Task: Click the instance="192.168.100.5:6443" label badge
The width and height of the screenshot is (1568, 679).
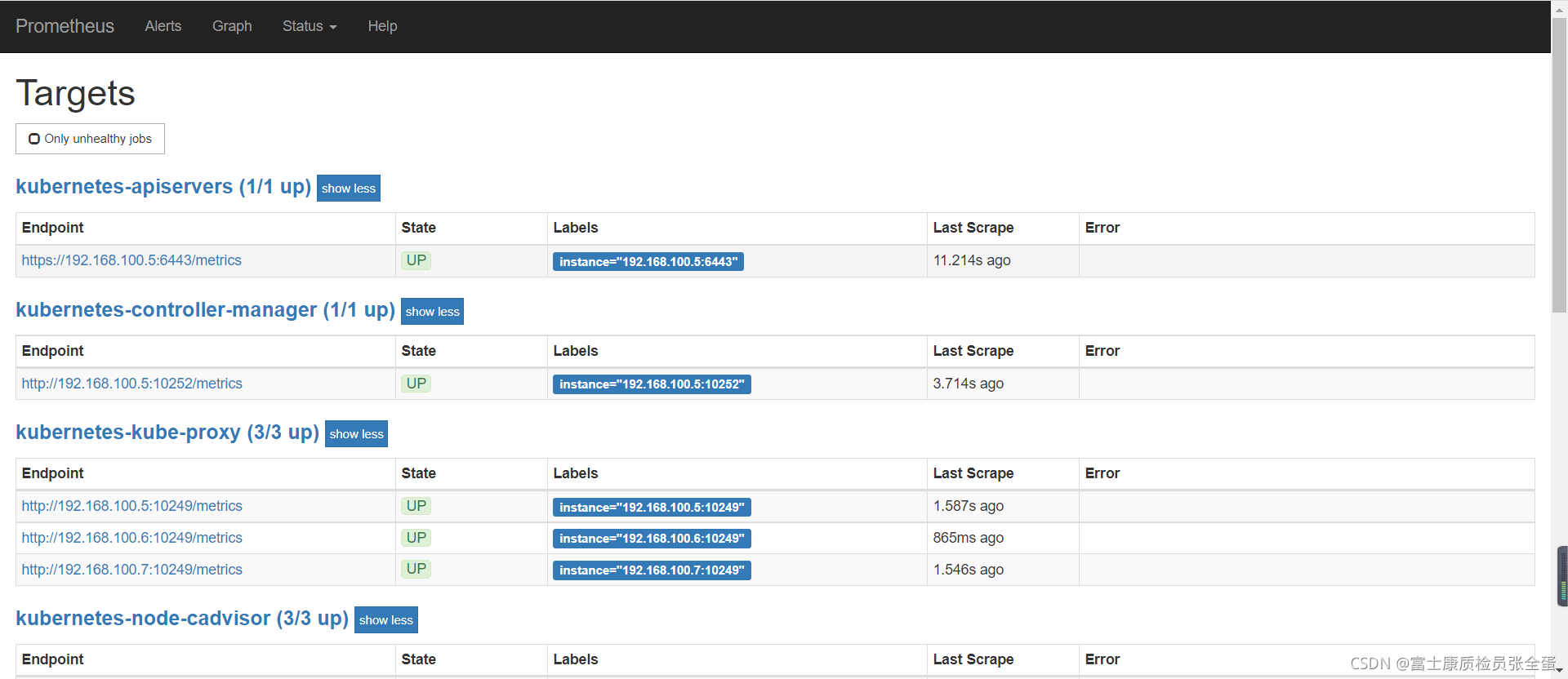Action: tap(648, 262)
